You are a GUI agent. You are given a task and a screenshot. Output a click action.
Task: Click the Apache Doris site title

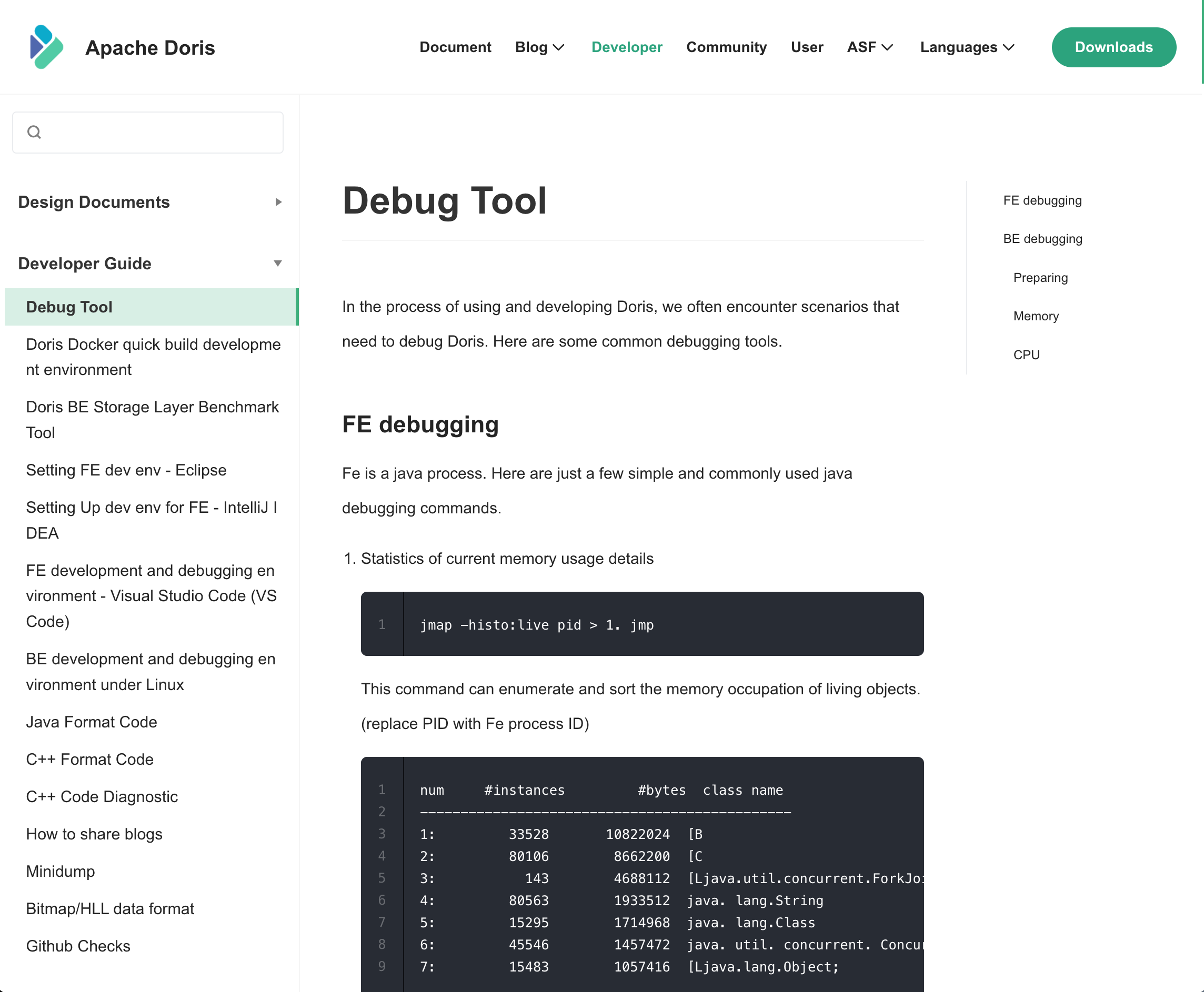click(150, 47)
